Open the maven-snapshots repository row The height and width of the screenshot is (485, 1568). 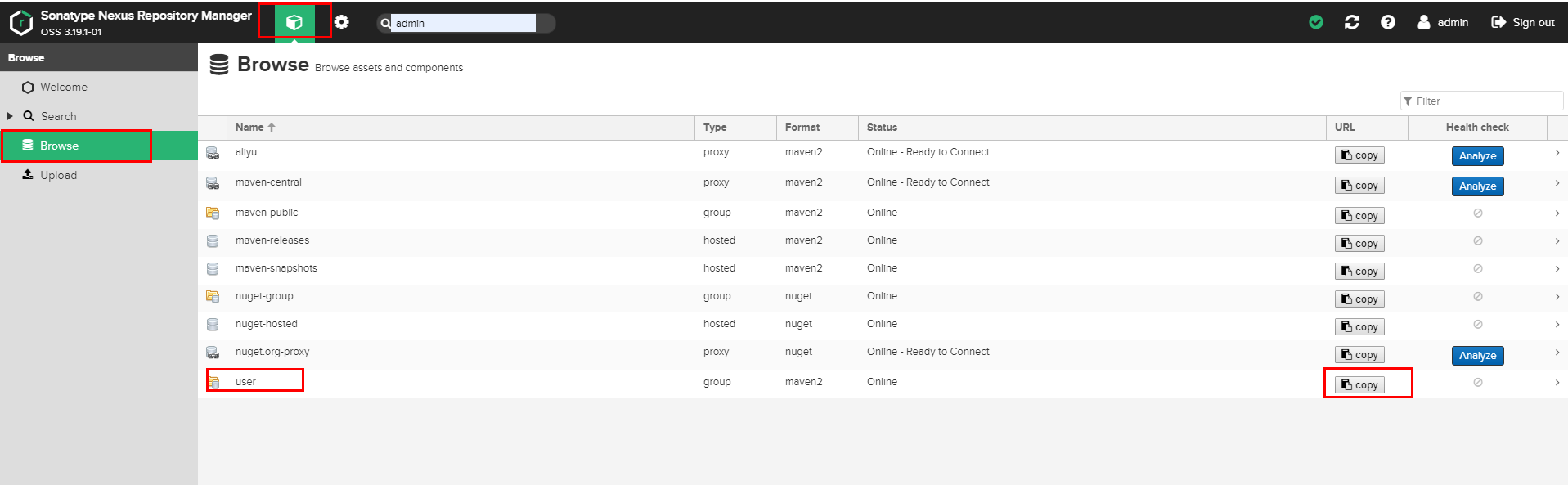pyautogui.click(x=883, y=271)
